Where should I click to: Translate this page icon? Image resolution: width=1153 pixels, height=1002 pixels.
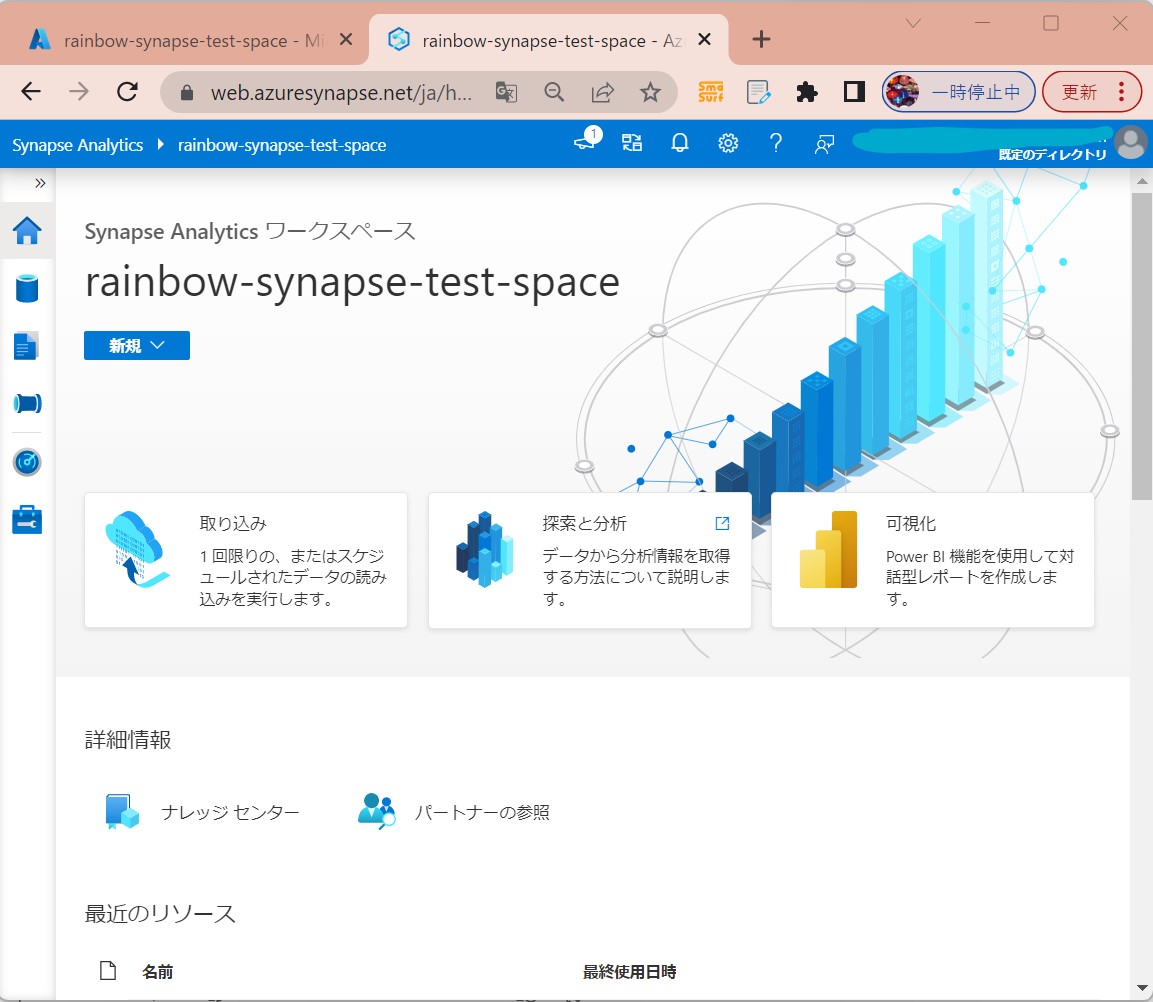pos(506,93)
